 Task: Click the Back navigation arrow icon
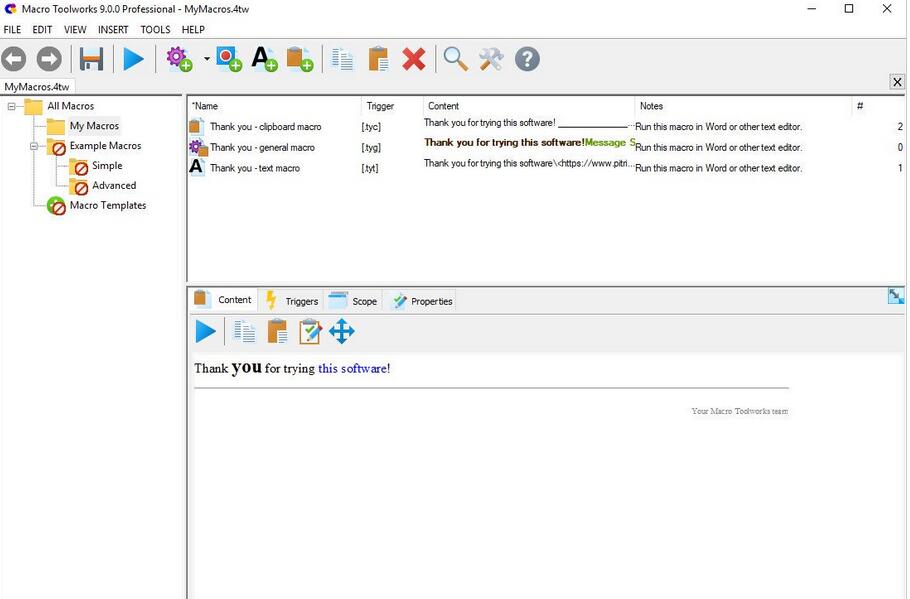[x=14, y=59]
